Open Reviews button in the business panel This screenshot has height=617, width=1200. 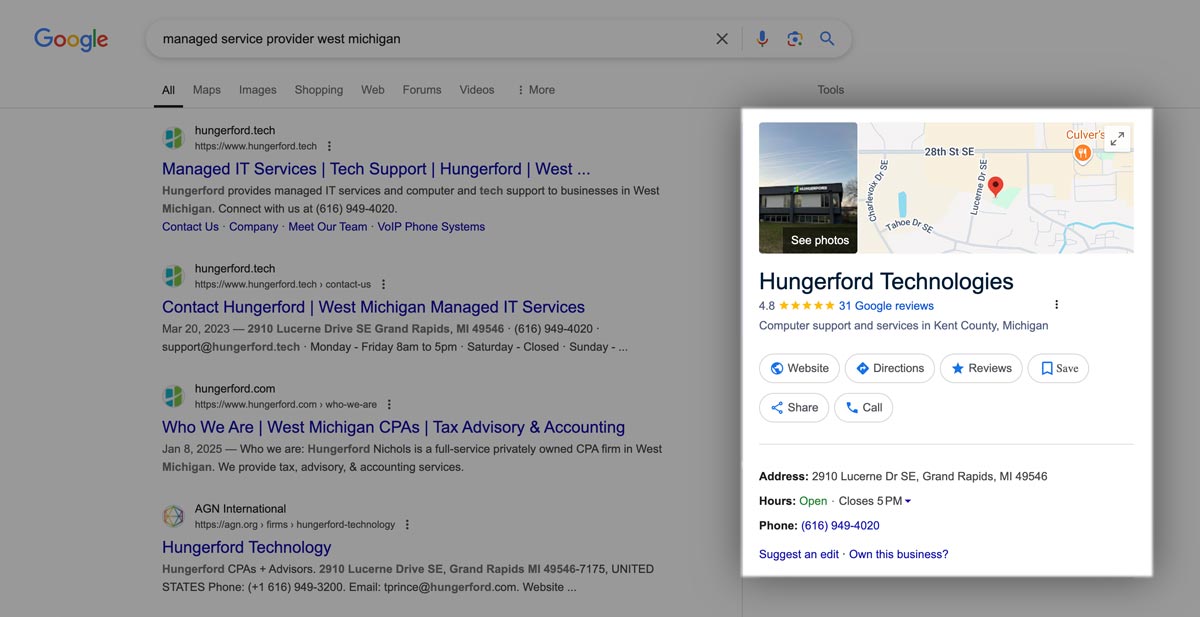click(x=981, y=368)
